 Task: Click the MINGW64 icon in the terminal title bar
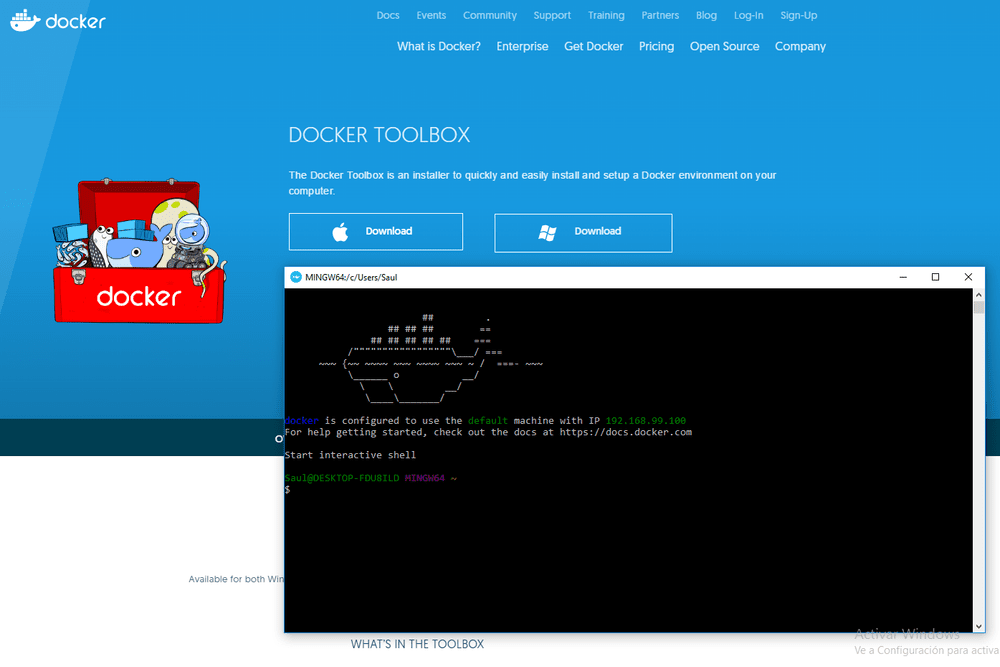click(295, 277)
